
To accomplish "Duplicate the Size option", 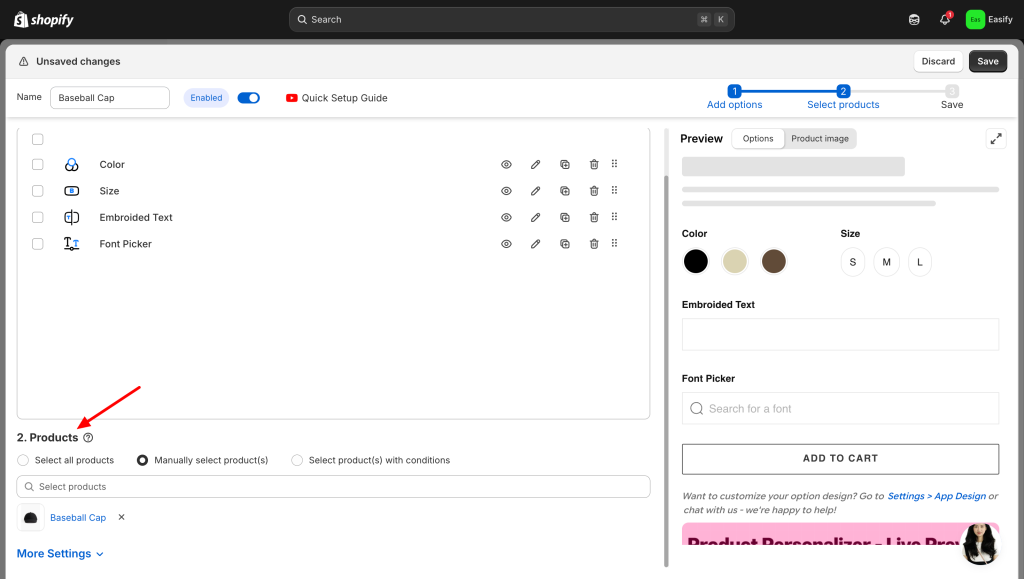I will [x=564, y=191].
